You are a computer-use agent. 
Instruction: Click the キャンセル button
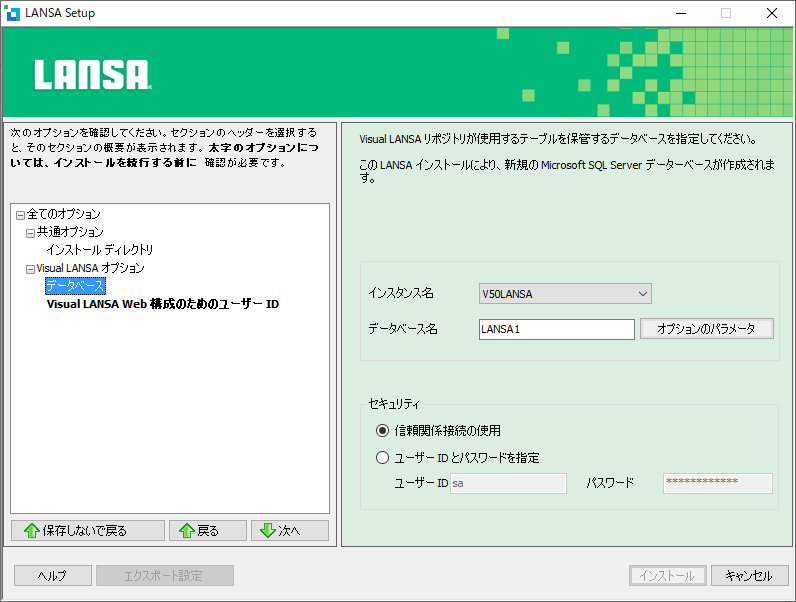[750, 576]
